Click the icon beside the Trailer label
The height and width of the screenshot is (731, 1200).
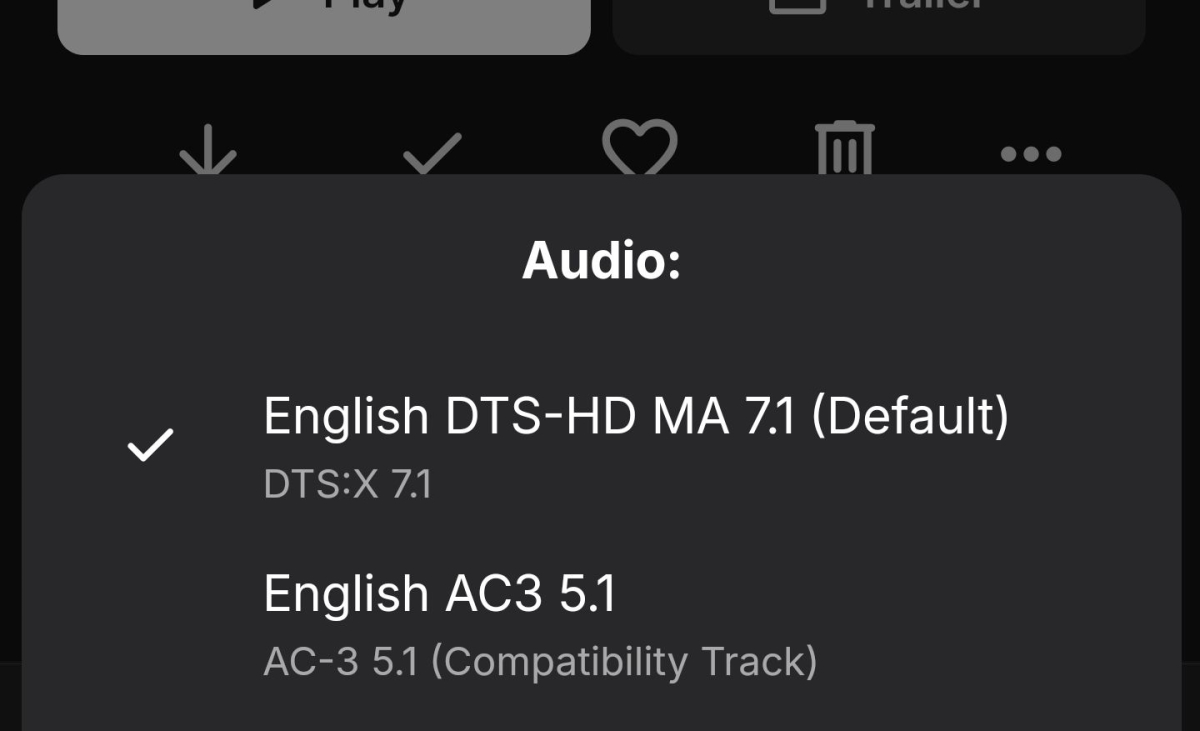(x=797, y=5)
